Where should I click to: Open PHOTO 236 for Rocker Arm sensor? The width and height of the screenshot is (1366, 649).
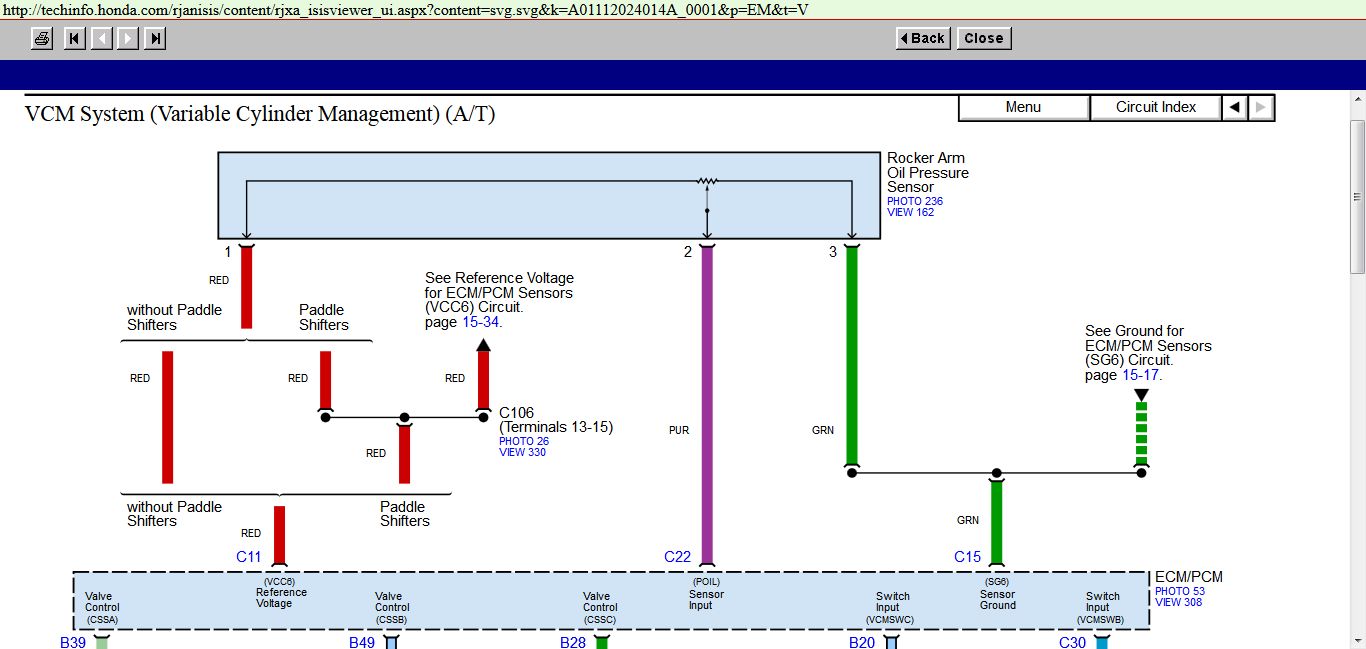pos(914,201)
